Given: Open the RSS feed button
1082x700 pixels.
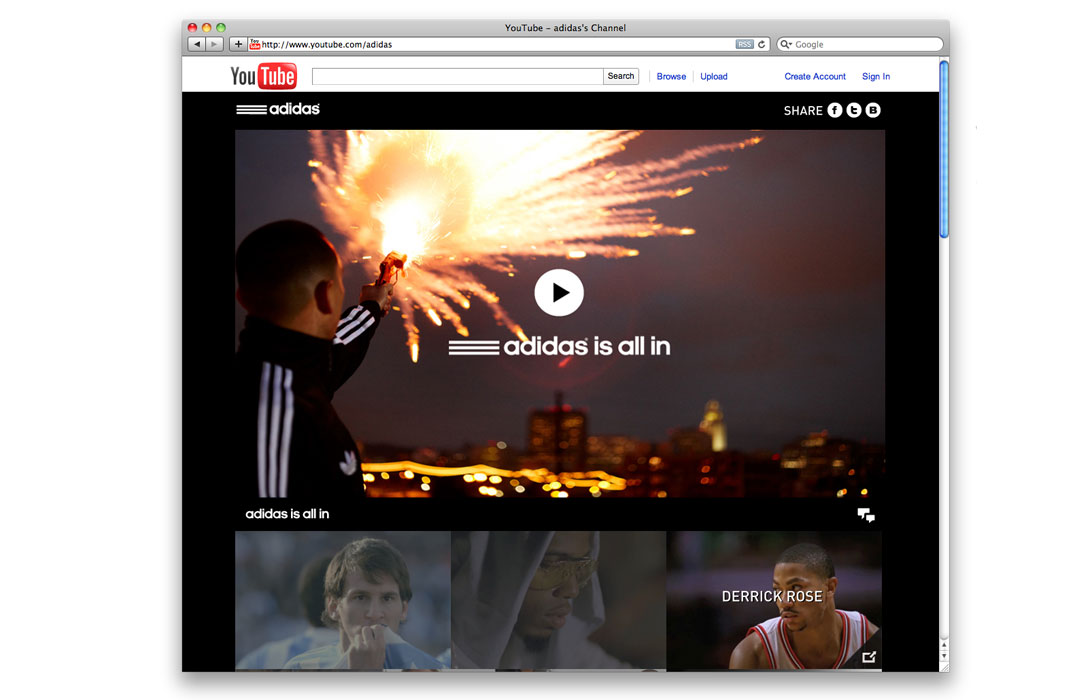Looking at the screenshot, I should pyautogui.click(x=745, y=44).
